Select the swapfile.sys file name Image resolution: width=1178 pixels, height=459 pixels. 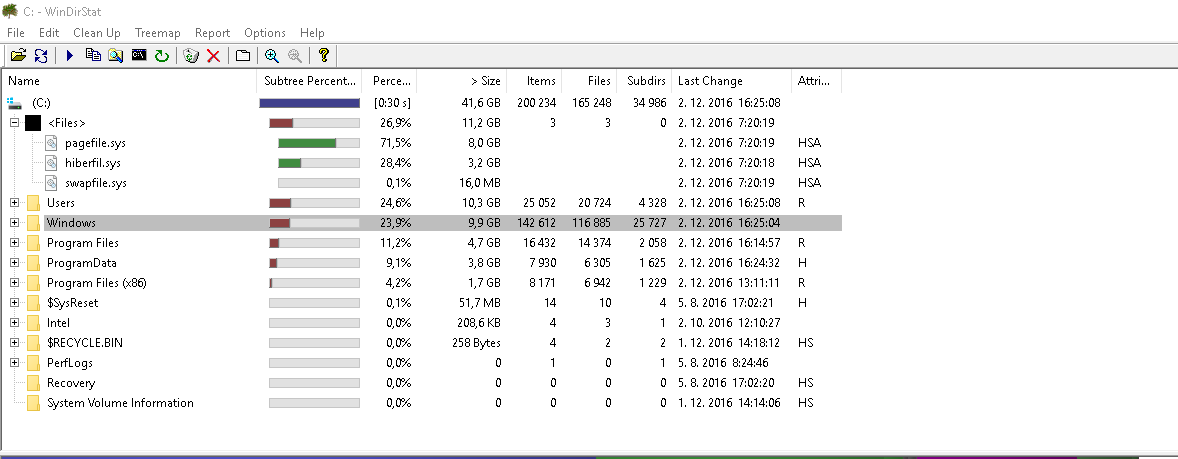95,183
